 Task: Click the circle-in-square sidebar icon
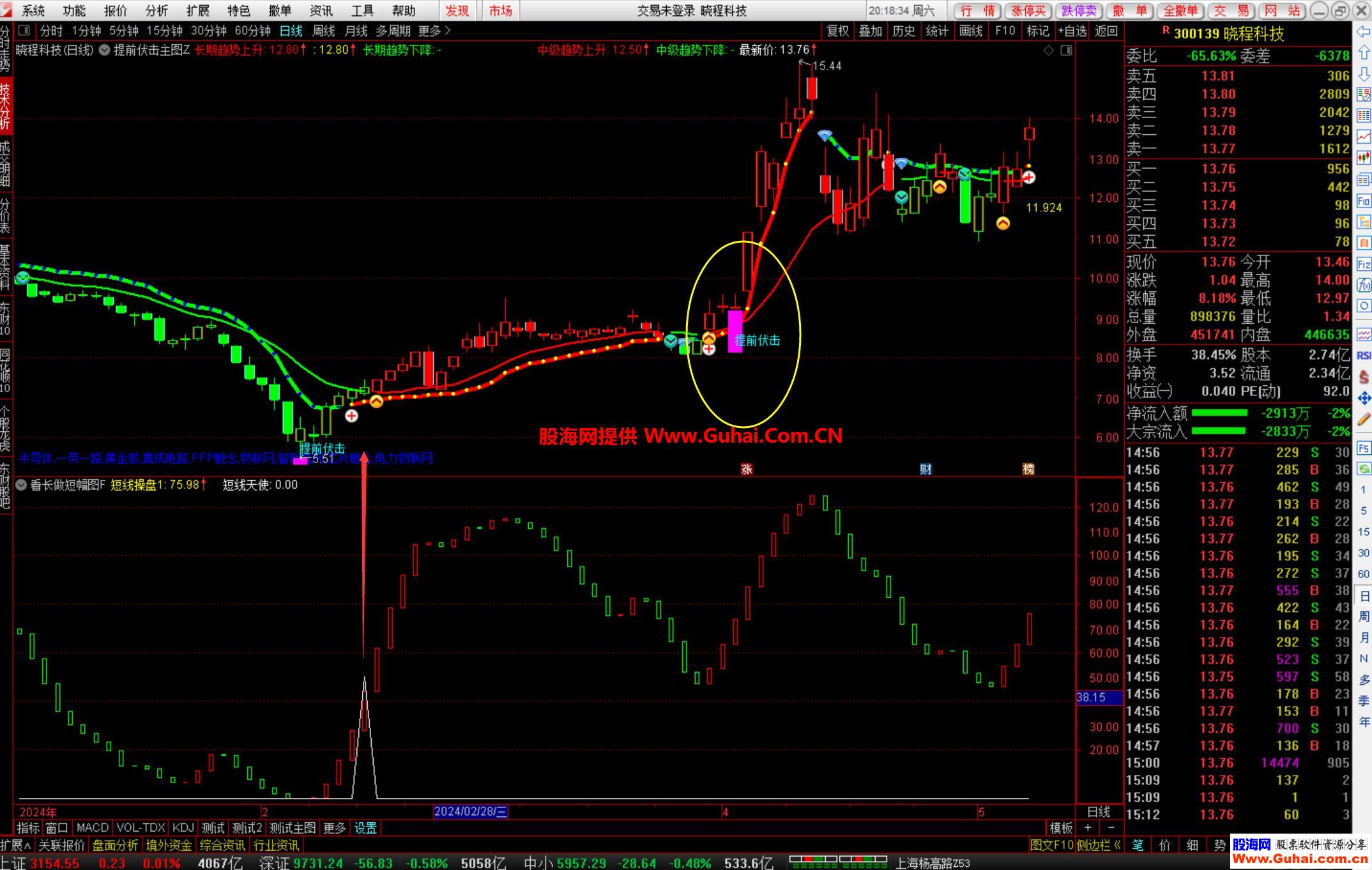(x=1364, y=306)
